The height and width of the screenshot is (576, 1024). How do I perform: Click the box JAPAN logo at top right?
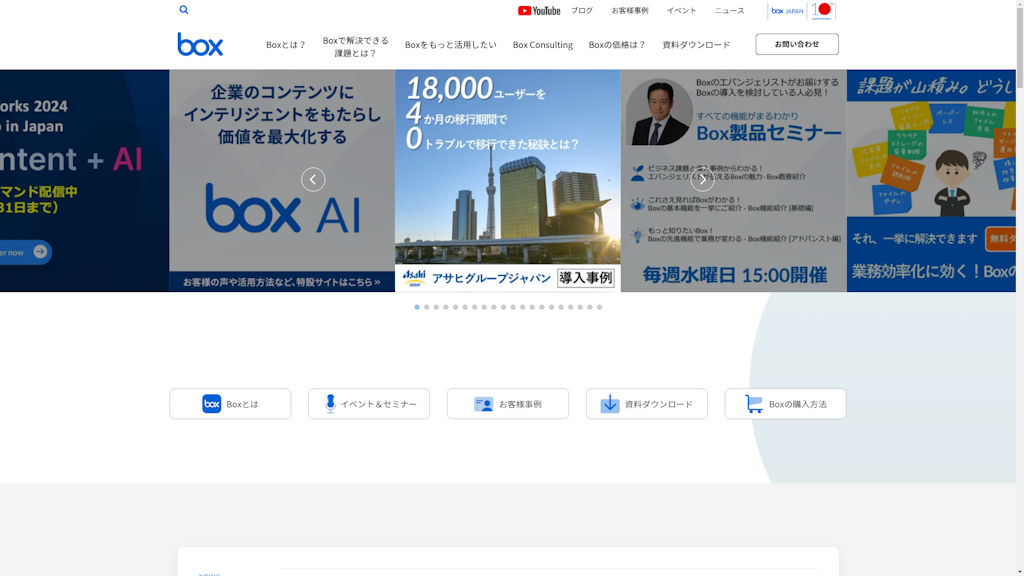pos(787,11)
